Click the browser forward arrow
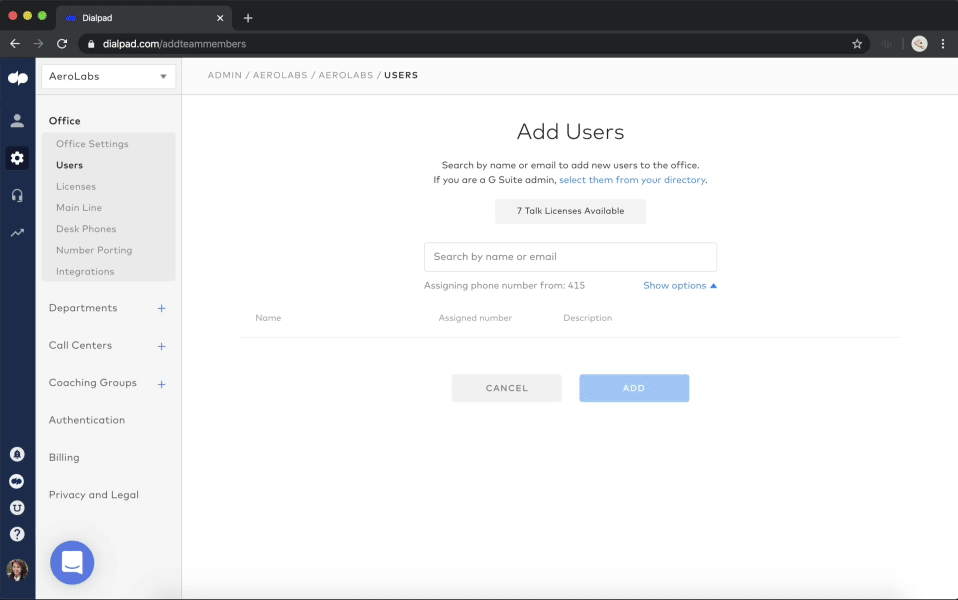 (38, 44)
